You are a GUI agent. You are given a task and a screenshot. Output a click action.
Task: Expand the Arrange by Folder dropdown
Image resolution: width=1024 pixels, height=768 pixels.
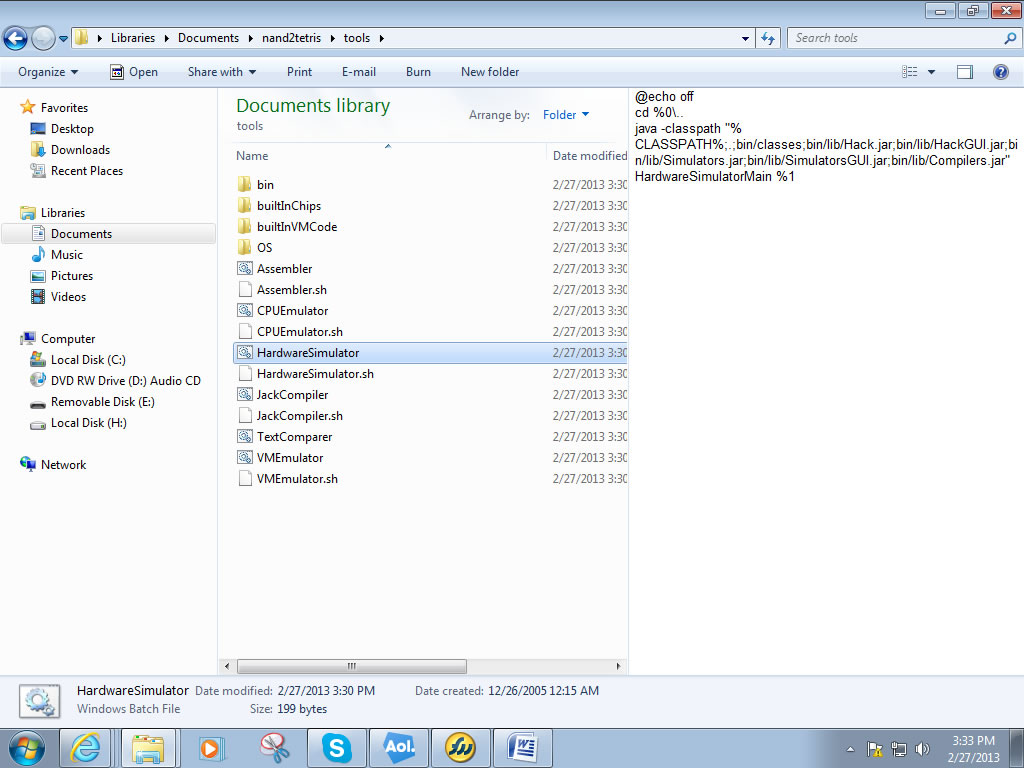566,115
